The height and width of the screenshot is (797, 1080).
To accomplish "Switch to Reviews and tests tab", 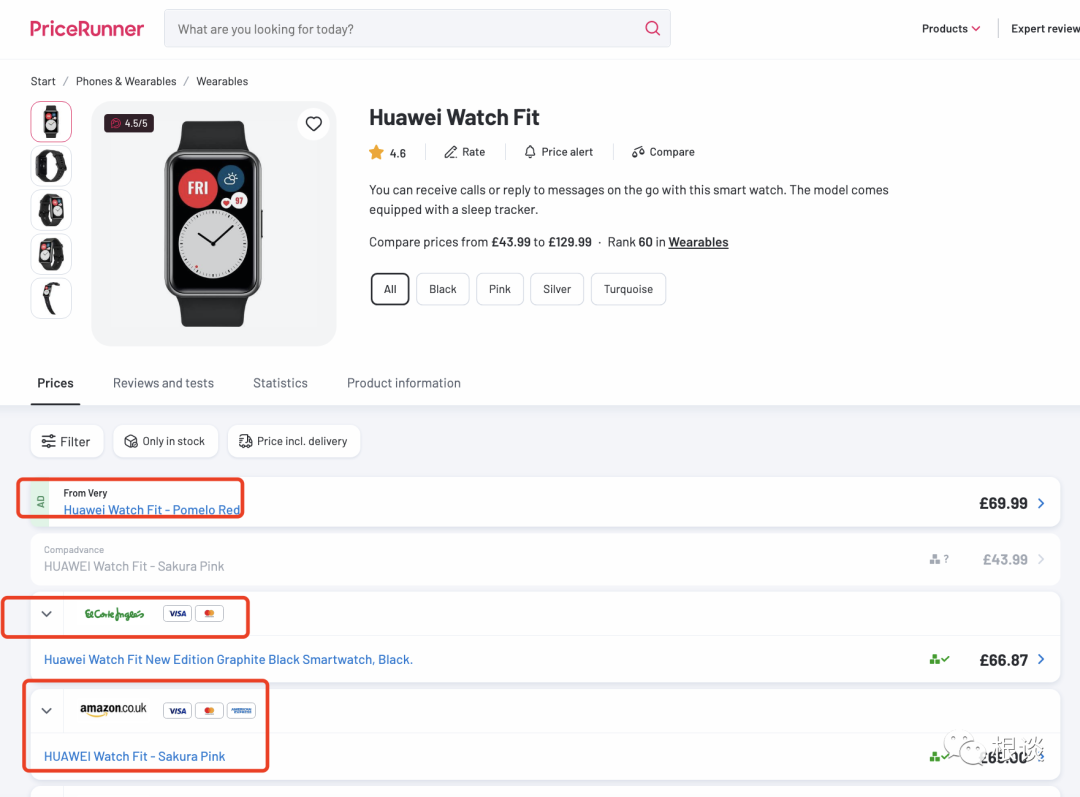I will tap(163, 383).
